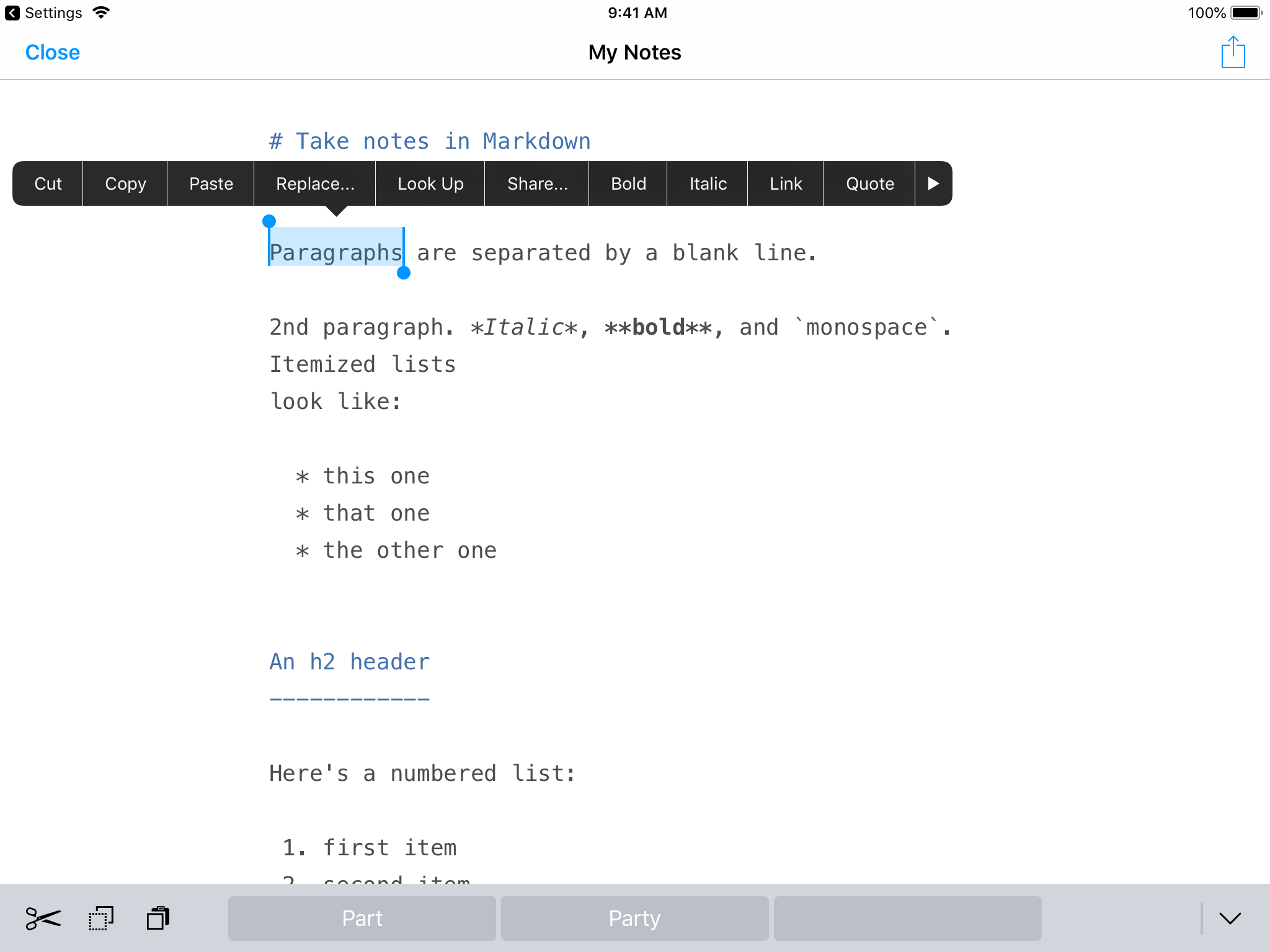1270x952 pixels.
Task: Show more options with the right arrow
Action: click(933, 183)
